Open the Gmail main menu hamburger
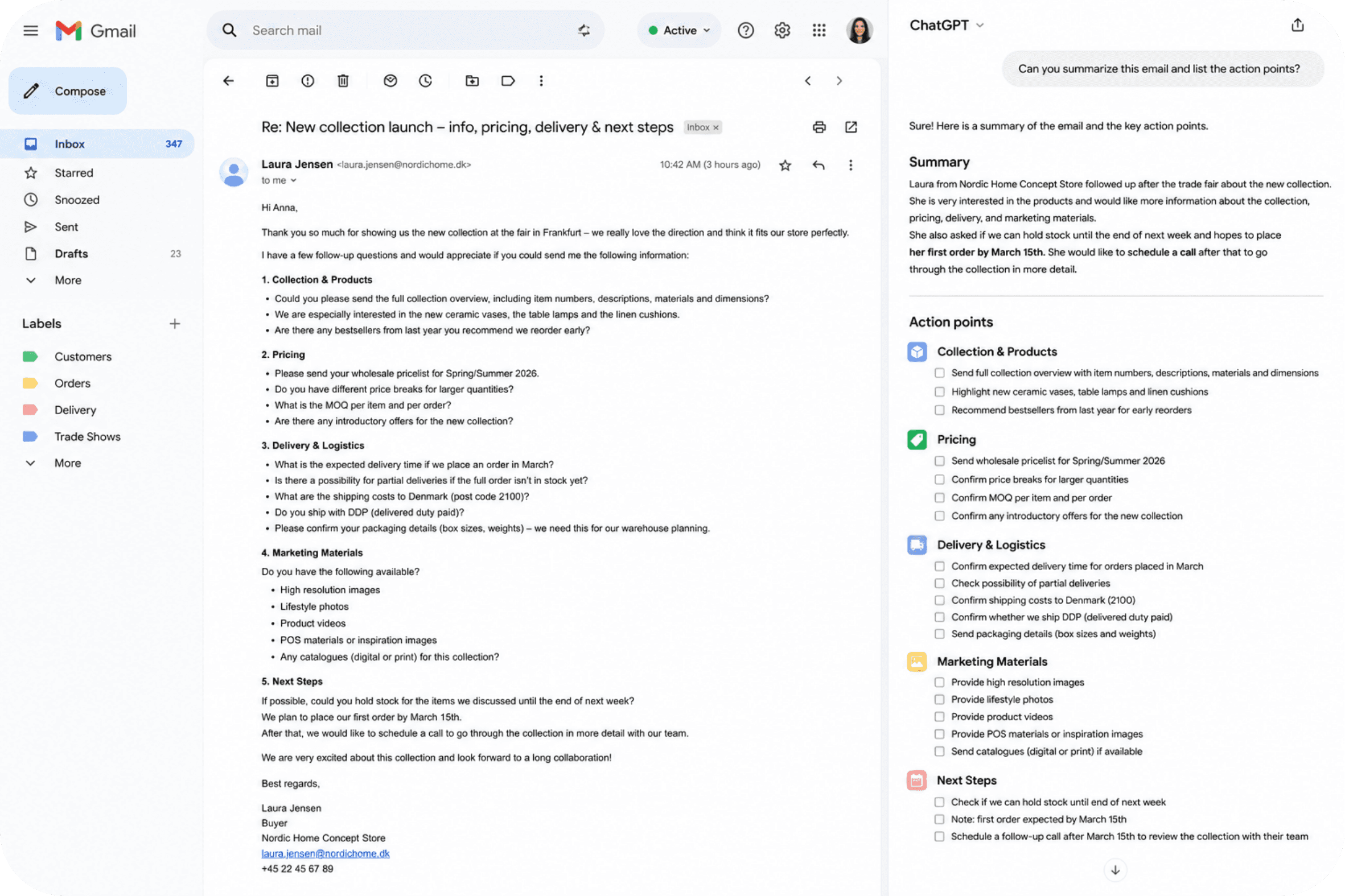The image size is (1345, 896). click(30, 30)
